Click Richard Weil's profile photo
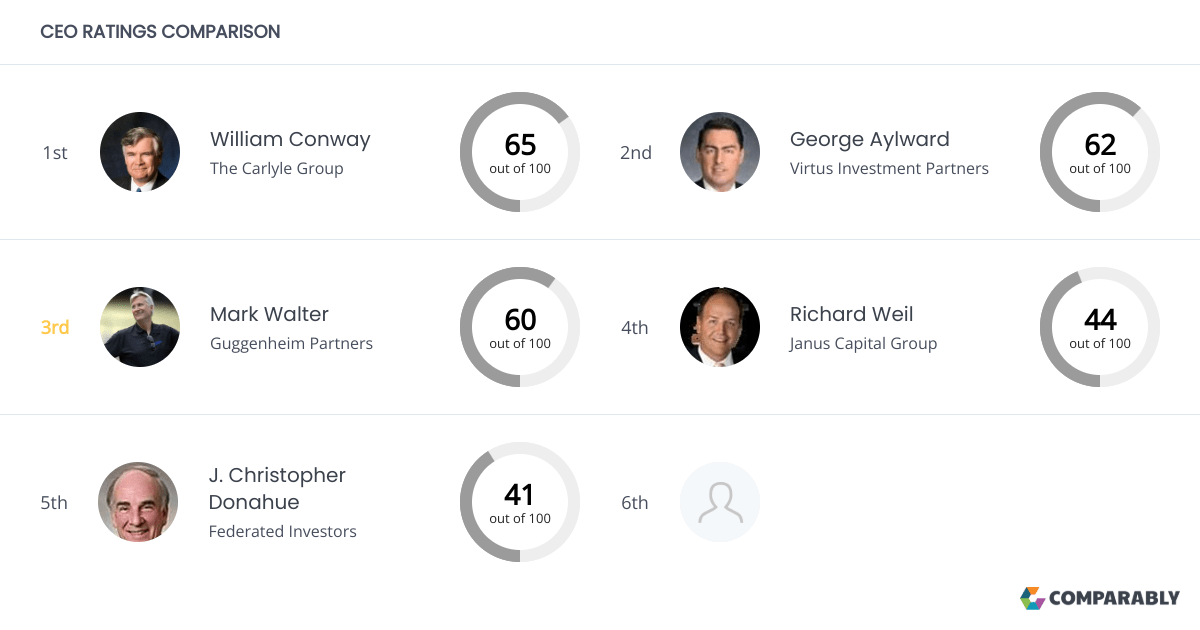1200x630 pixels. pyautogui.click(x=720, y=327)
